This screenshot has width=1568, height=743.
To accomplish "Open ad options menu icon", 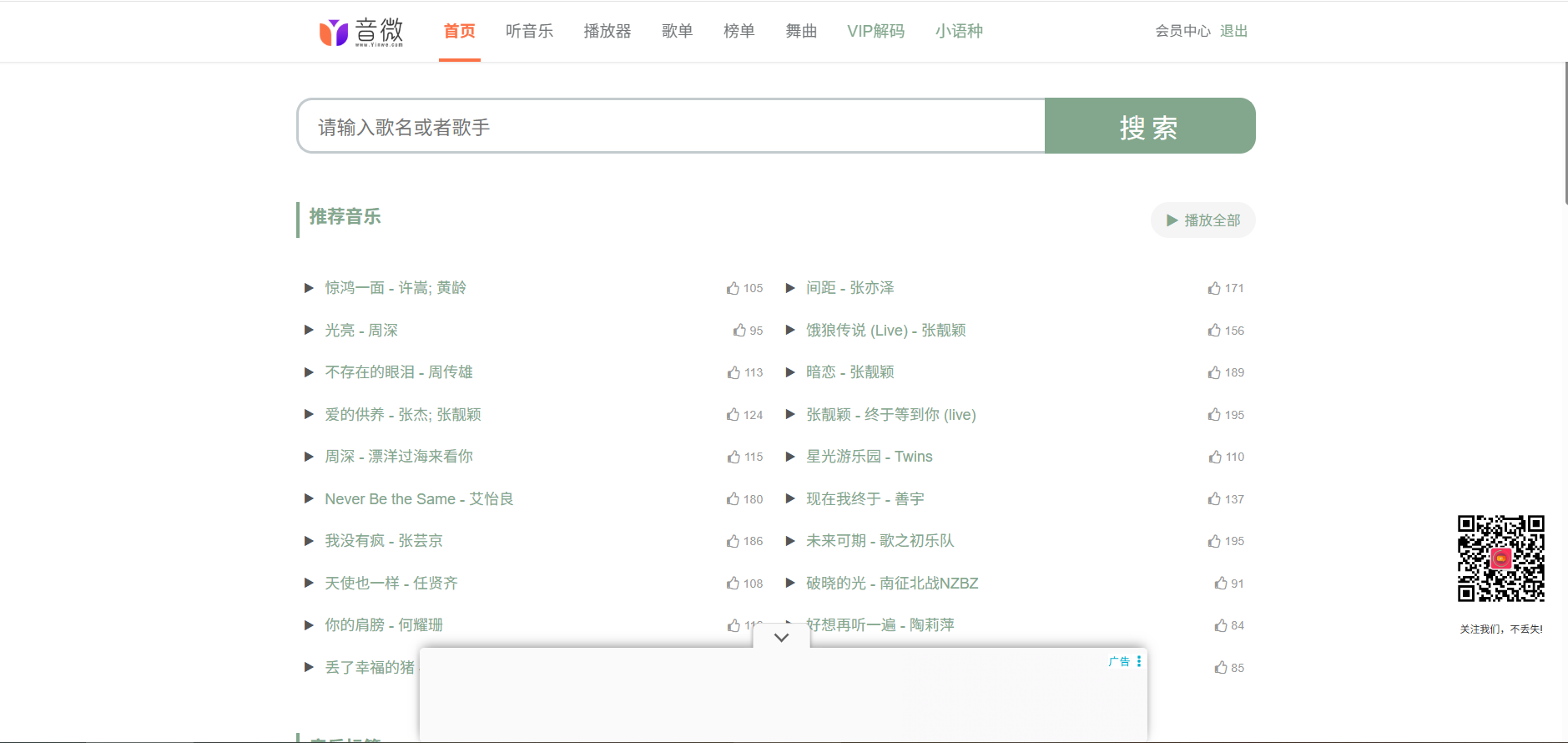I will [x=1138, y=661].
